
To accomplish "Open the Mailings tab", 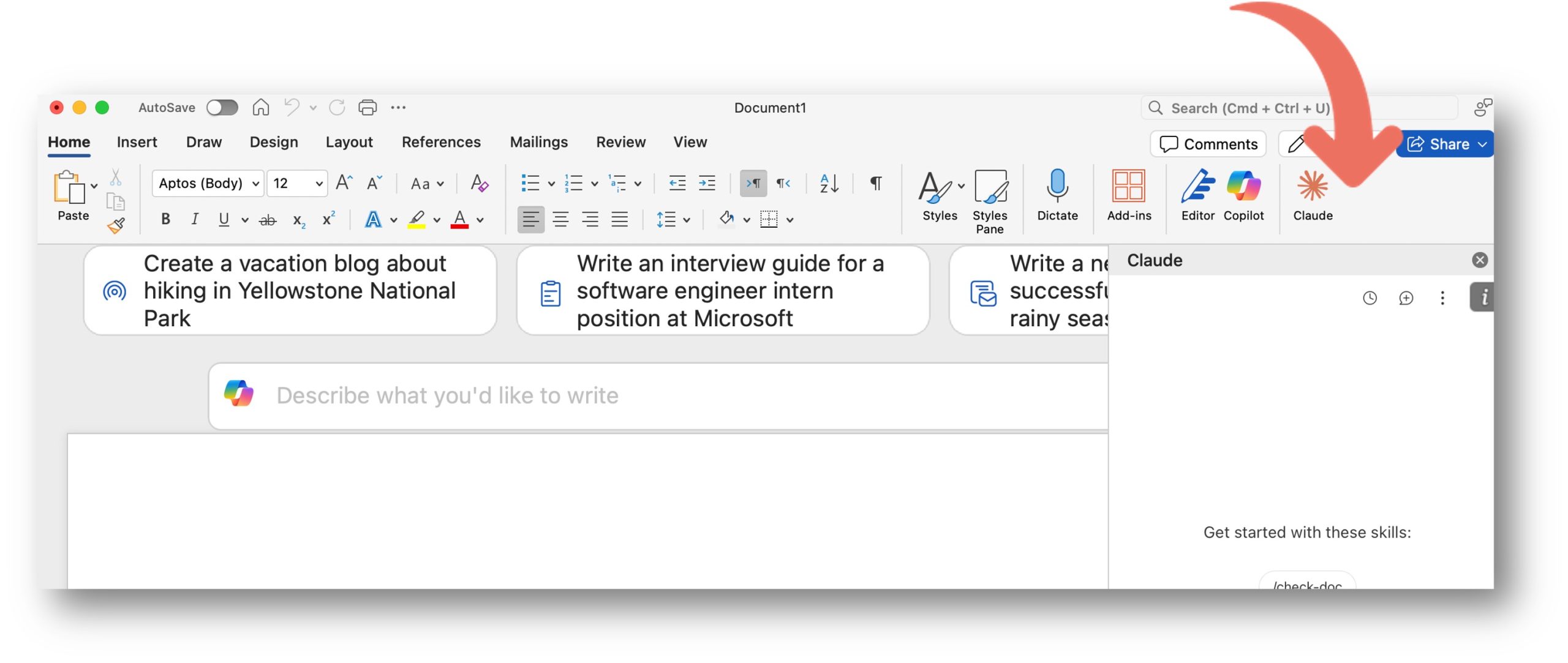I will click(538, 142).
